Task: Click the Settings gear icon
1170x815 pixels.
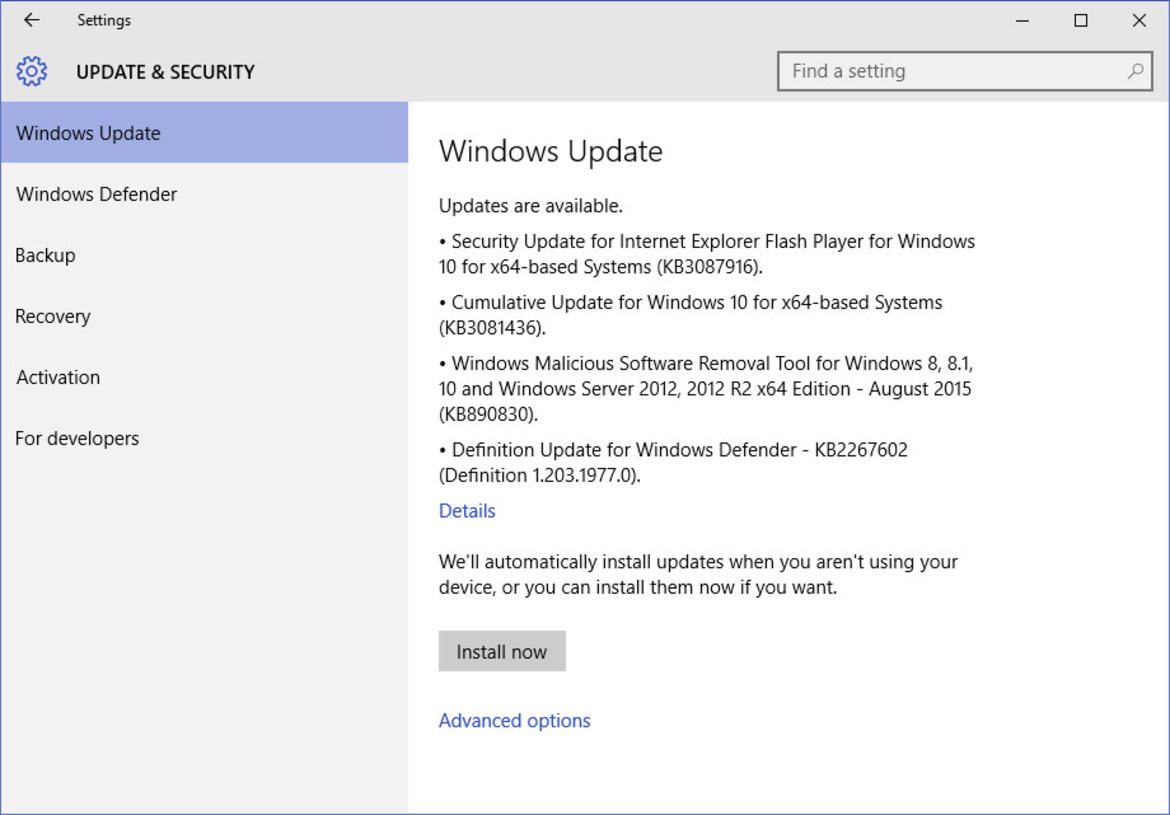Action: [31, 71]
